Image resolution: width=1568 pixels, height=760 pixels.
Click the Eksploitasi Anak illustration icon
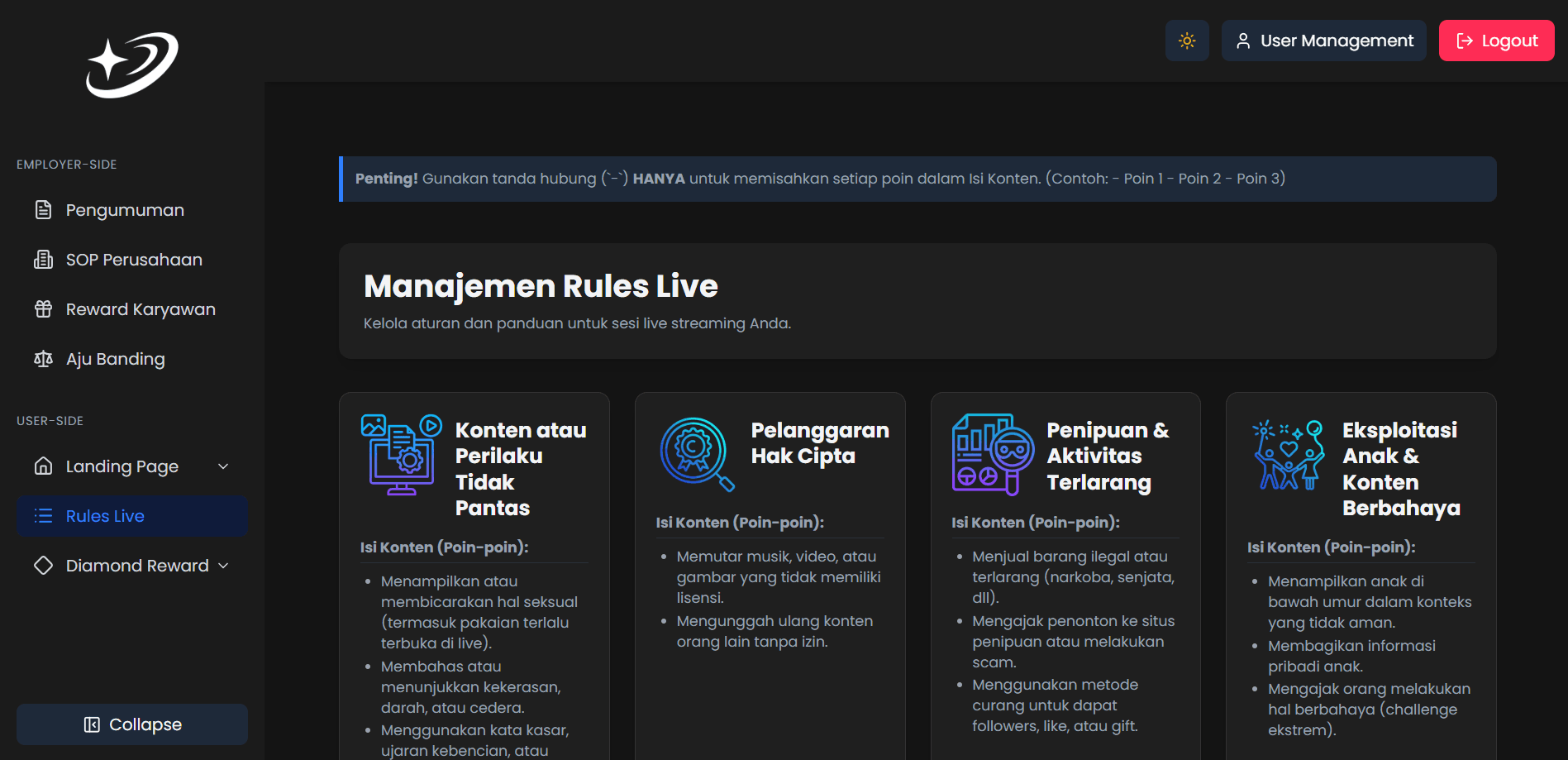click(1288, 454)
